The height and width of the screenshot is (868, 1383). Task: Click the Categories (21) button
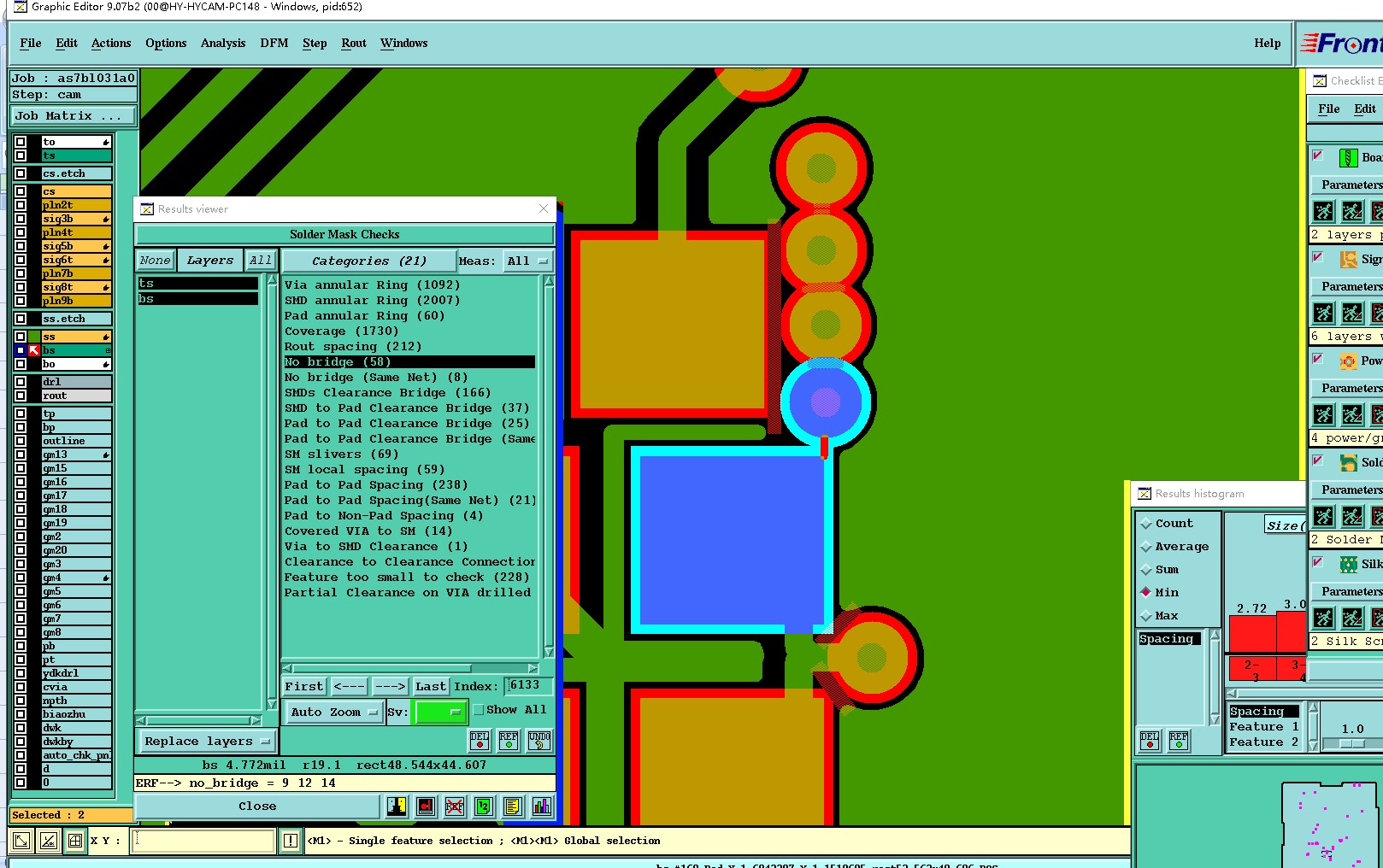tap(368, 261)
